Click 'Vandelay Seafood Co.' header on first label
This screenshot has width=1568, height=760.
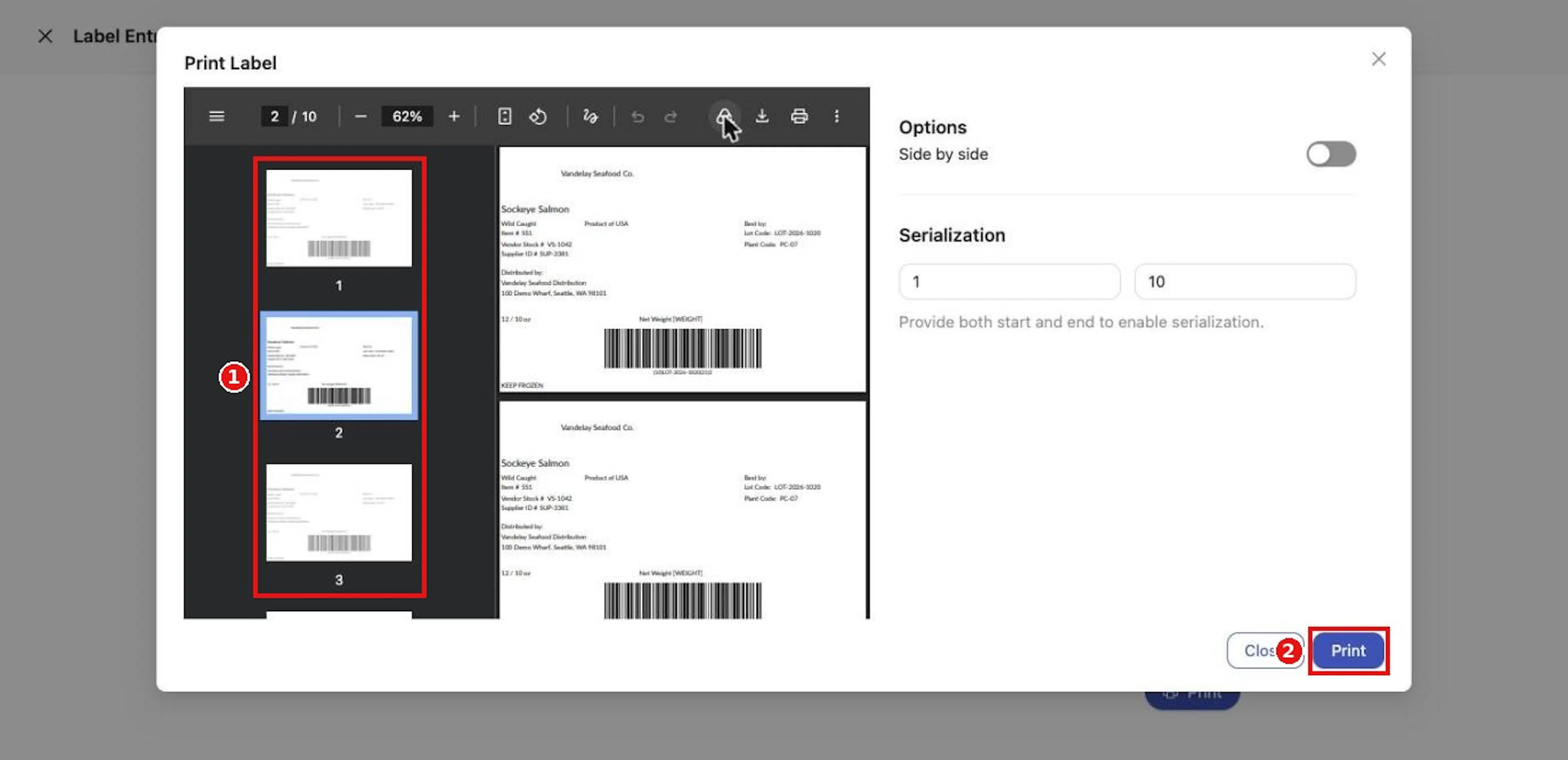click(597, 174)
